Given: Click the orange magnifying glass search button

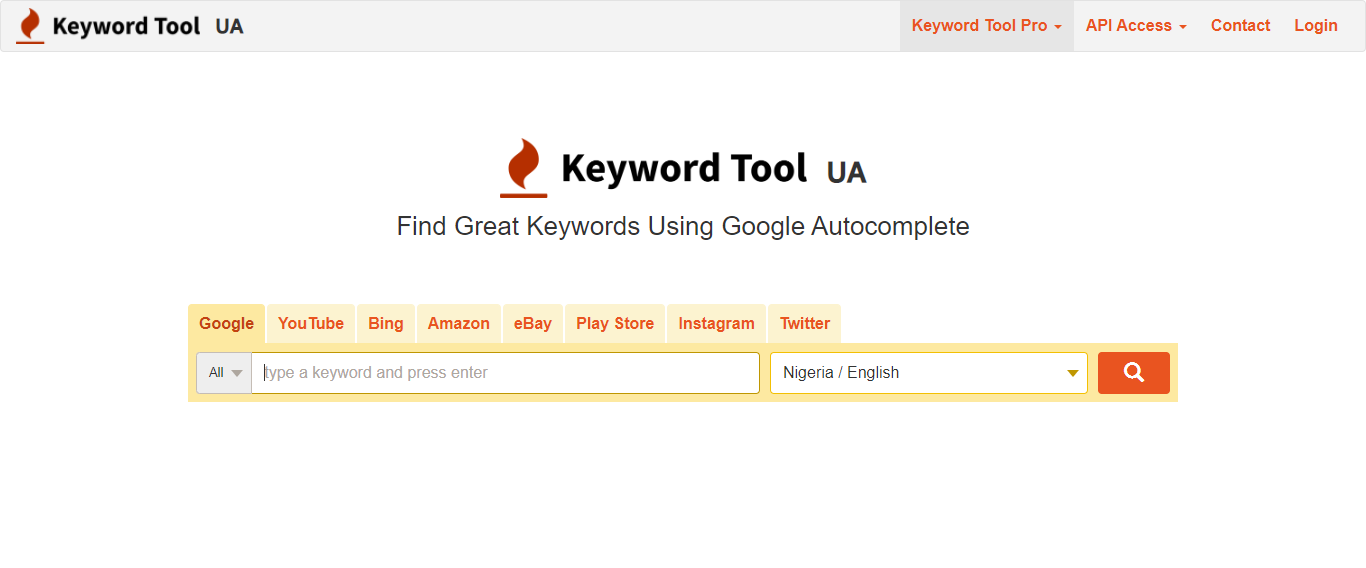Looking at the screenshot, I should [x=1133, y=373].
